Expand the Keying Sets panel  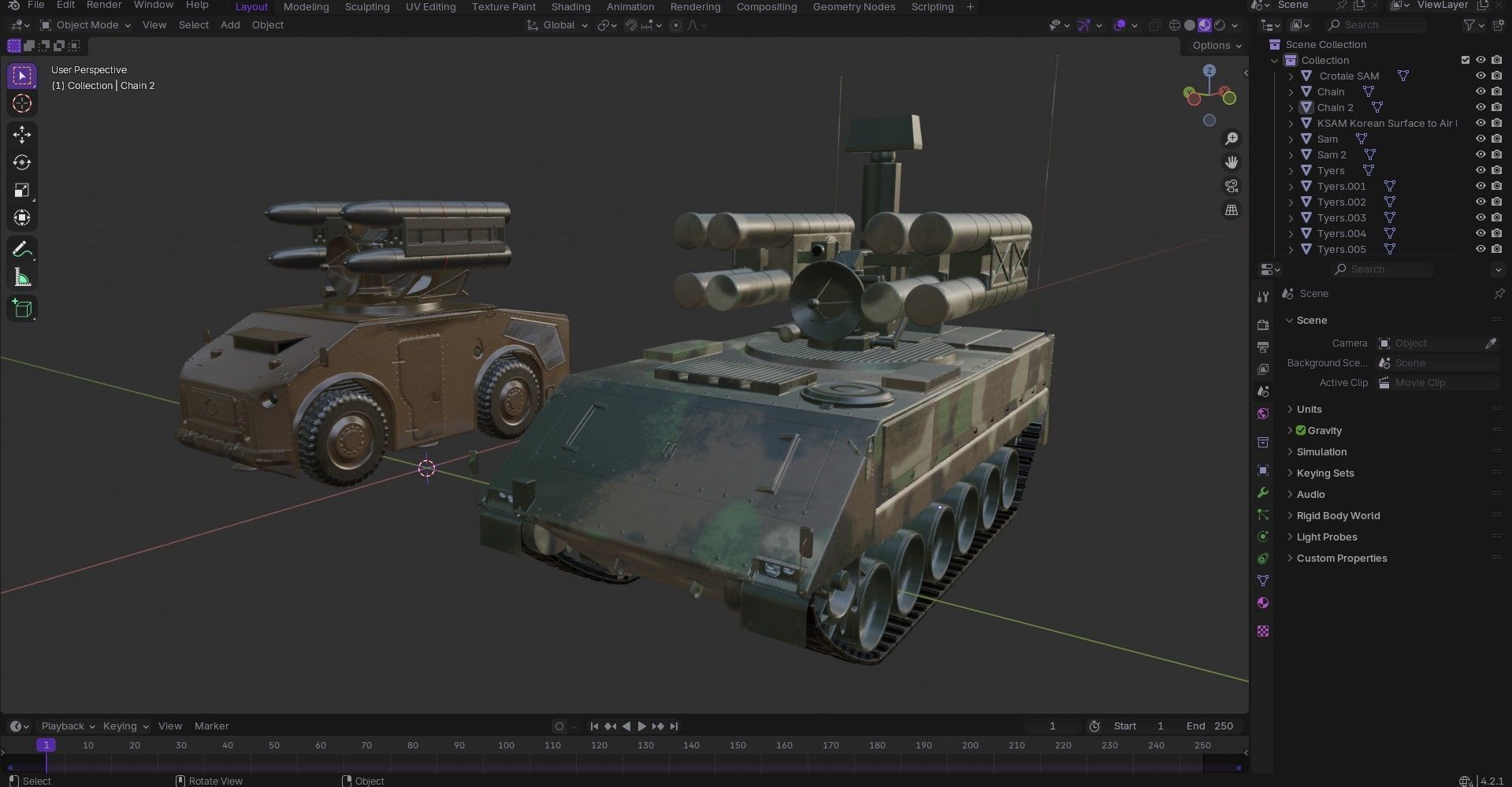pos(1325,473)
